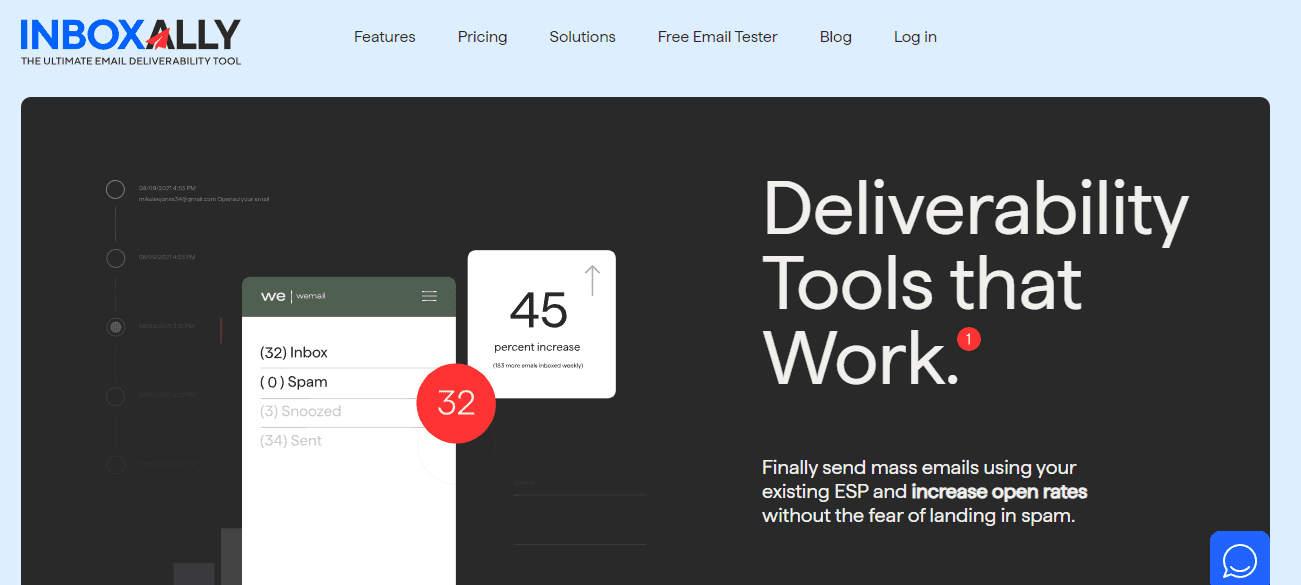Click the red footnote badge after the word Work
Viewport: 1301px width, 585px height.
point(967,340)
